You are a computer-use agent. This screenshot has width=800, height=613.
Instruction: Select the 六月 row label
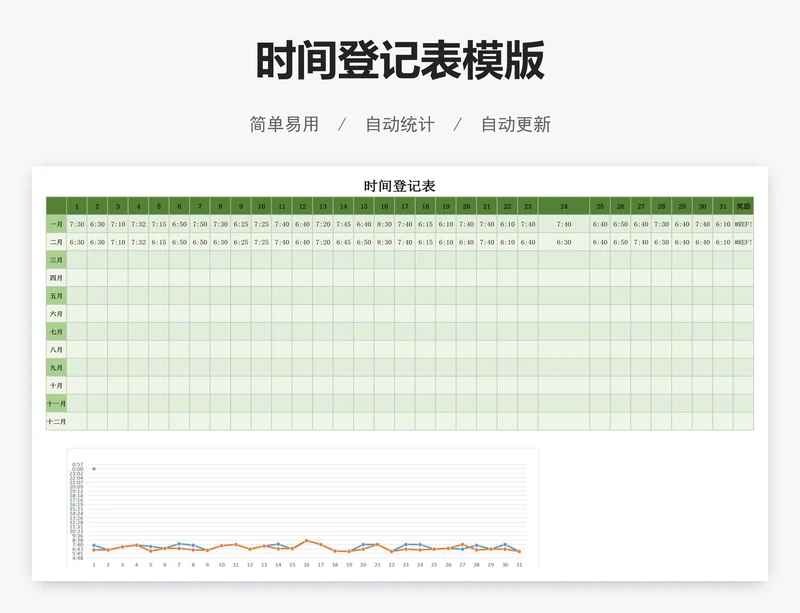coord(56,314)
